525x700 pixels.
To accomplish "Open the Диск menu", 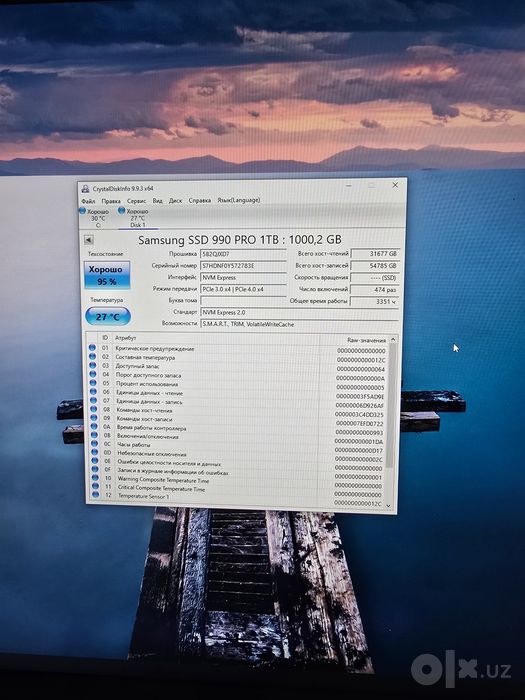I will [x=175, y=200].
